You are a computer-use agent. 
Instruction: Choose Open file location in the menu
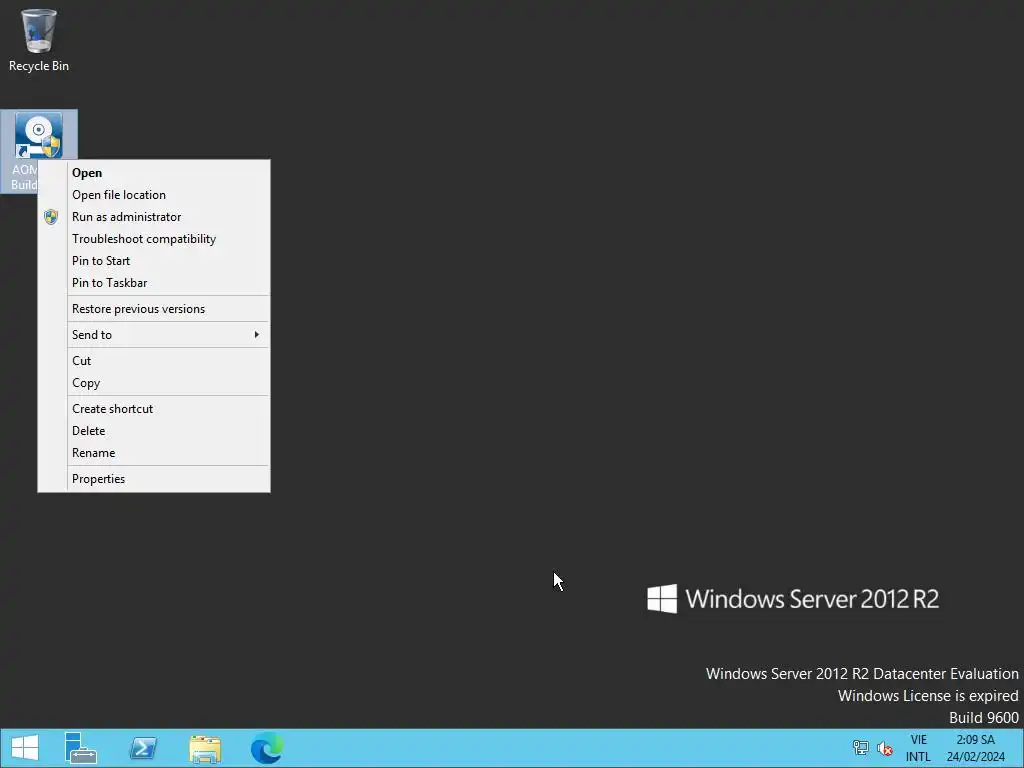[154, 195]
